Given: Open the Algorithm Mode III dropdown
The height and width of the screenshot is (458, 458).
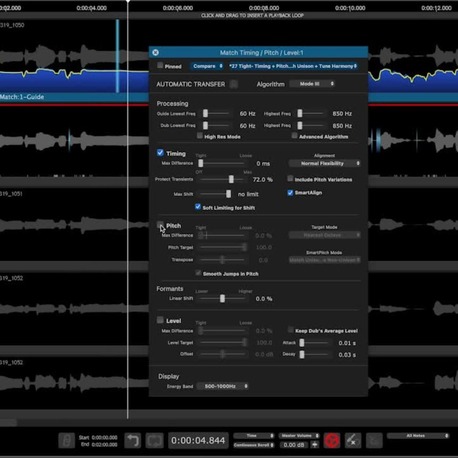Looking at the screenshot, I should (312, 84).
